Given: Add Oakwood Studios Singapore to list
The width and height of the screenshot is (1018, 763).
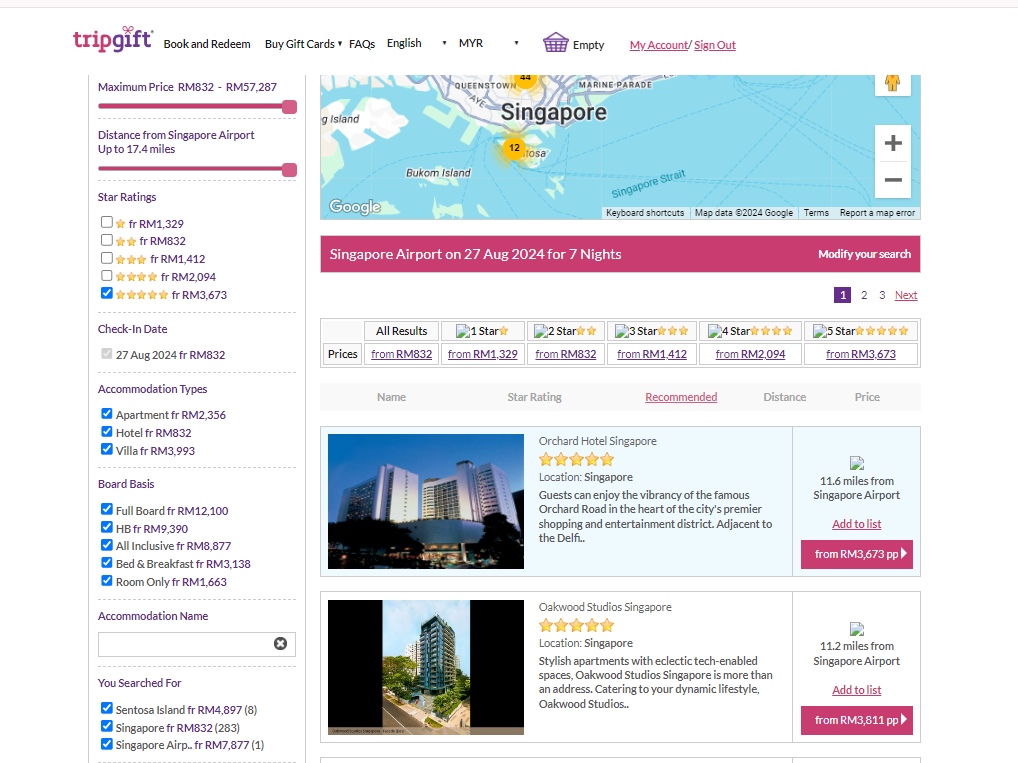Looking at the screenshot, I should tap(856, 690).
